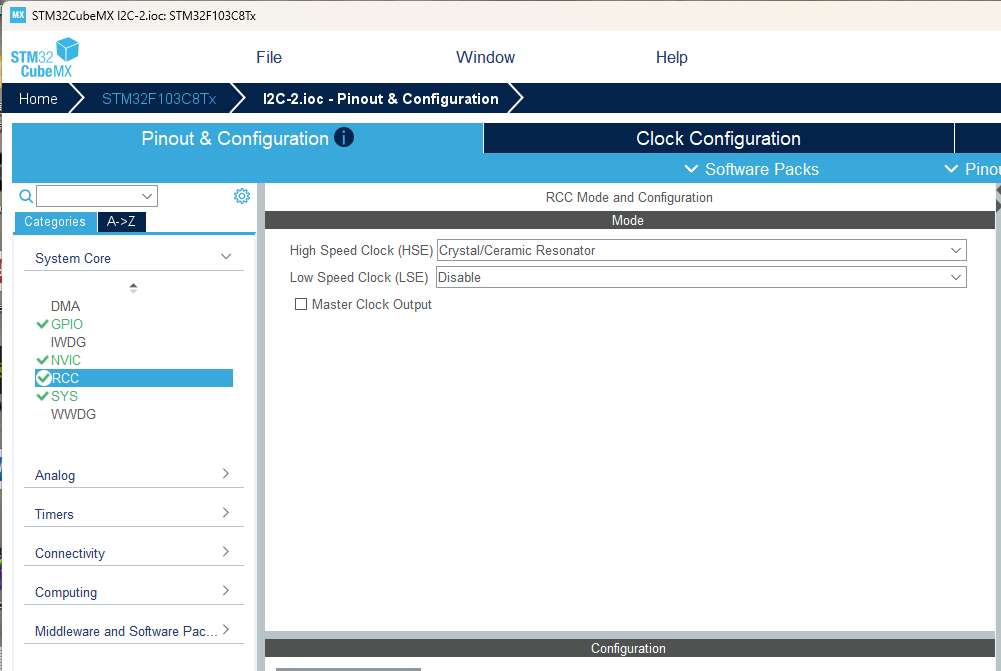
Task: Click the sort arrows above the DMA list
Action: click(x=133, y=288)
